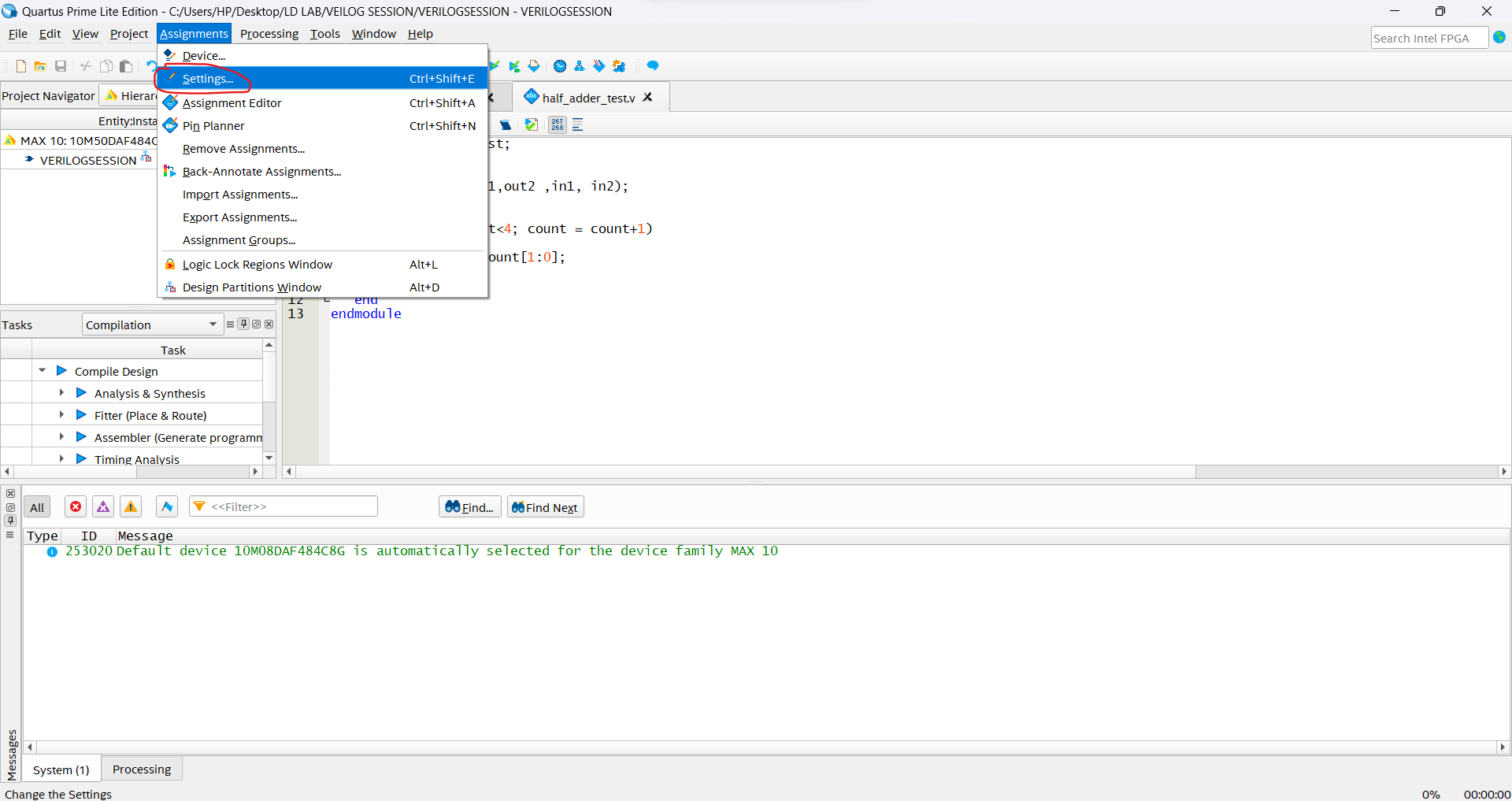Viewport: 1512px width, 801px height.
Task: Collapse the Compile Design tree node
Action: tap(43, 370)
